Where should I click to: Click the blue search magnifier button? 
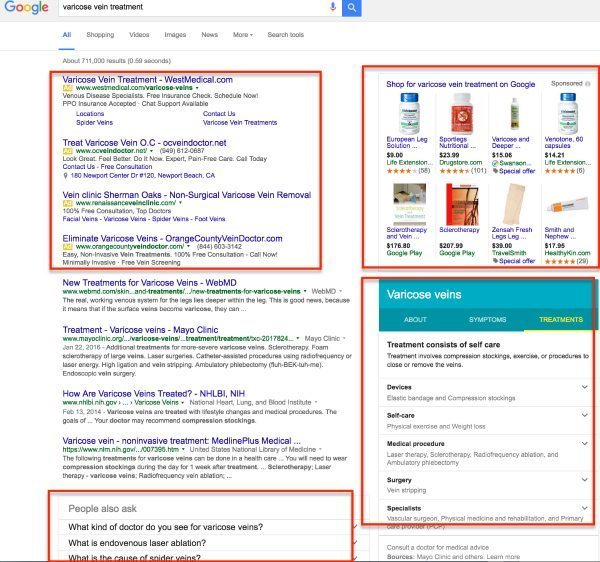pos(352,7)
